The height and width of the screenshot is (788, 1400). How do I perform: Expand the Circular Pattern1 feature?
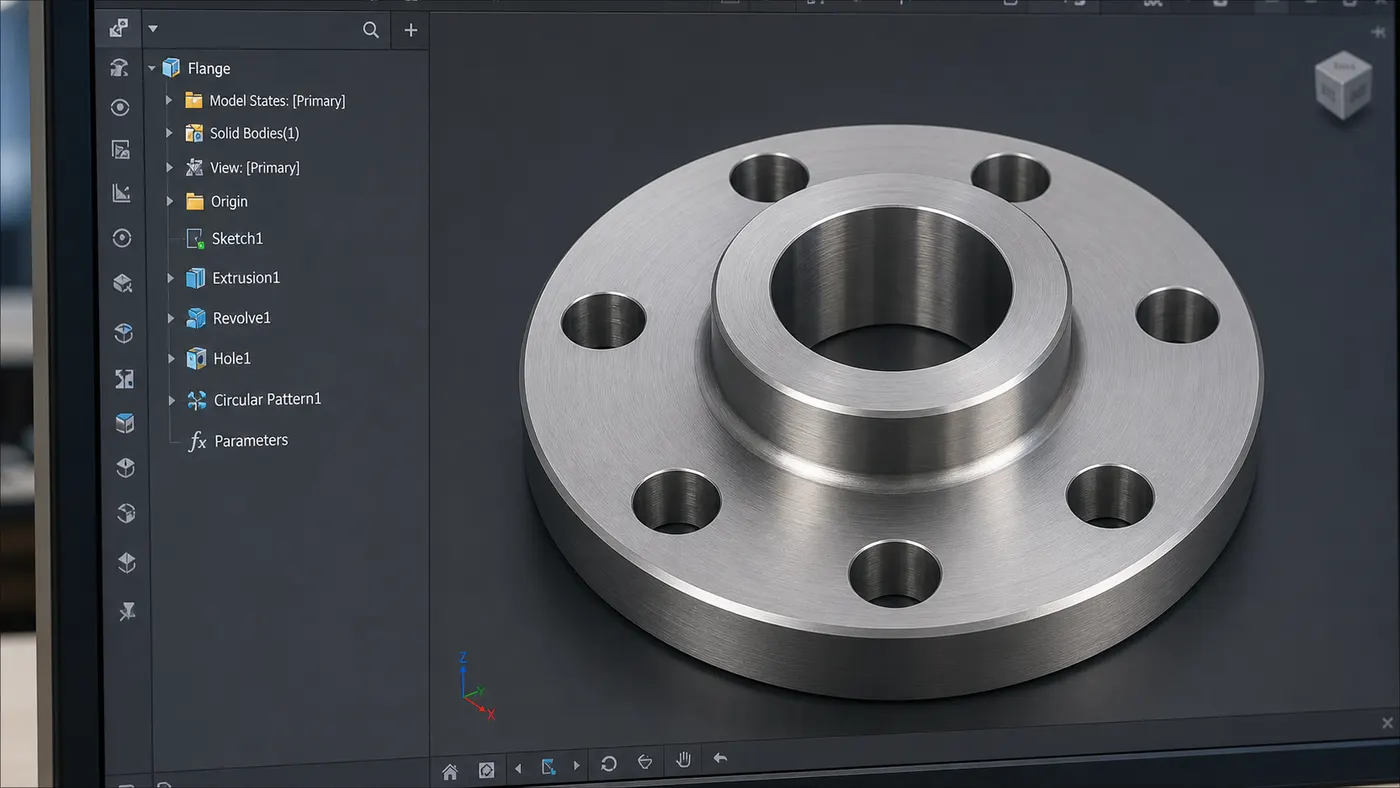tap(172, 400)
